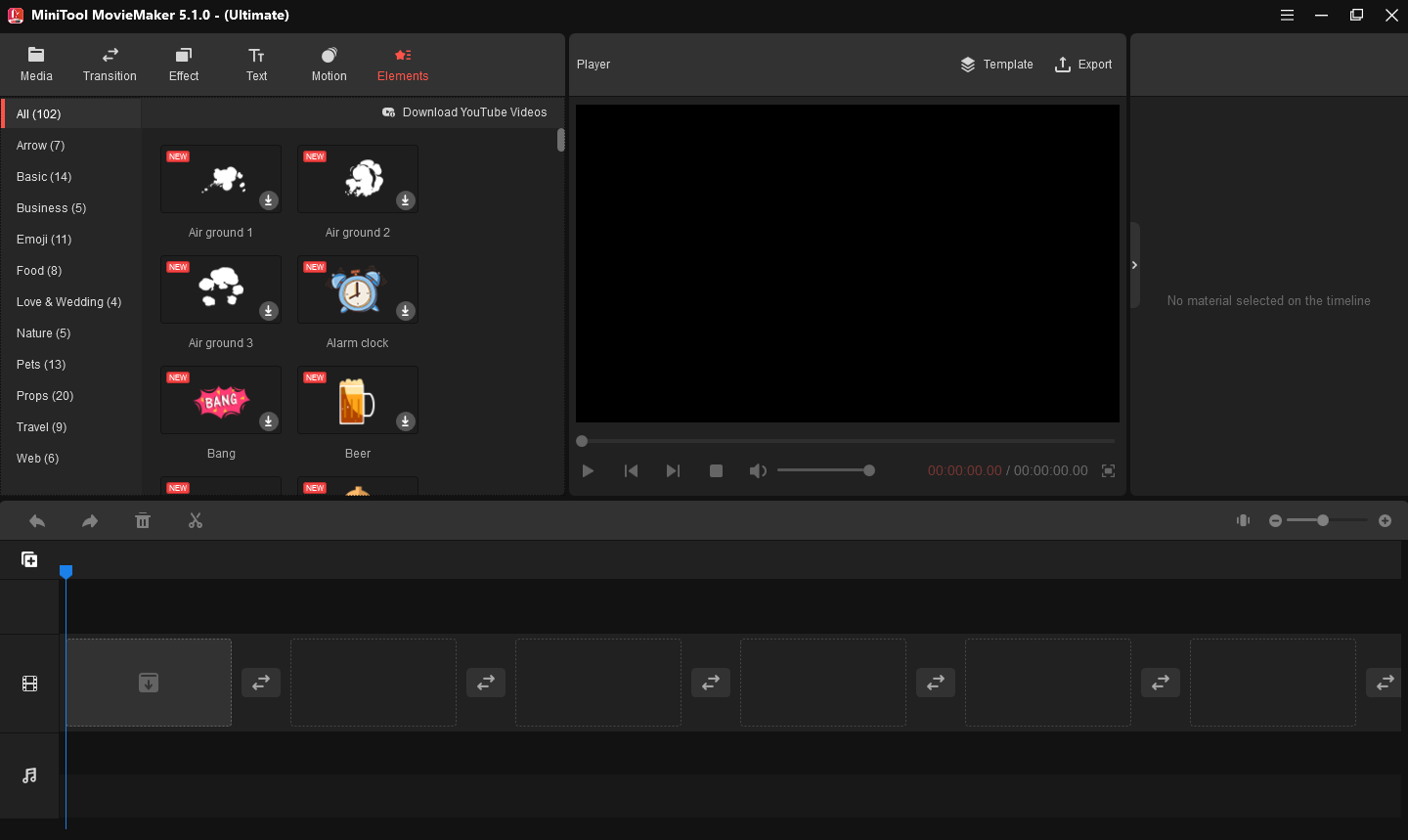1408x840 pixels.
Task: Add transition after second clip slot
Action: 486,683
